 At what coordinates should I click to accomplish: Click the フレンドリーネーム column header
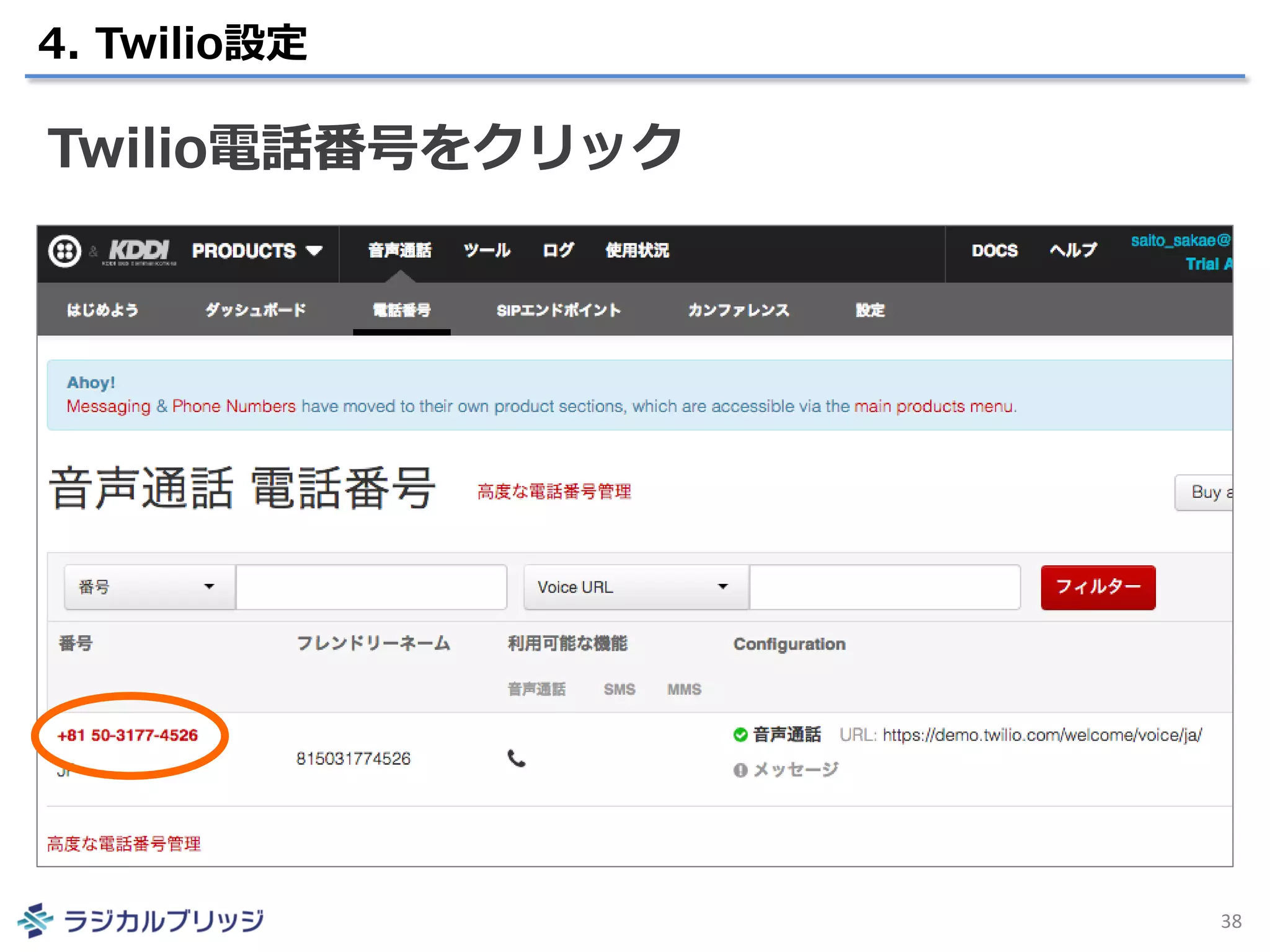pos(373,643)
